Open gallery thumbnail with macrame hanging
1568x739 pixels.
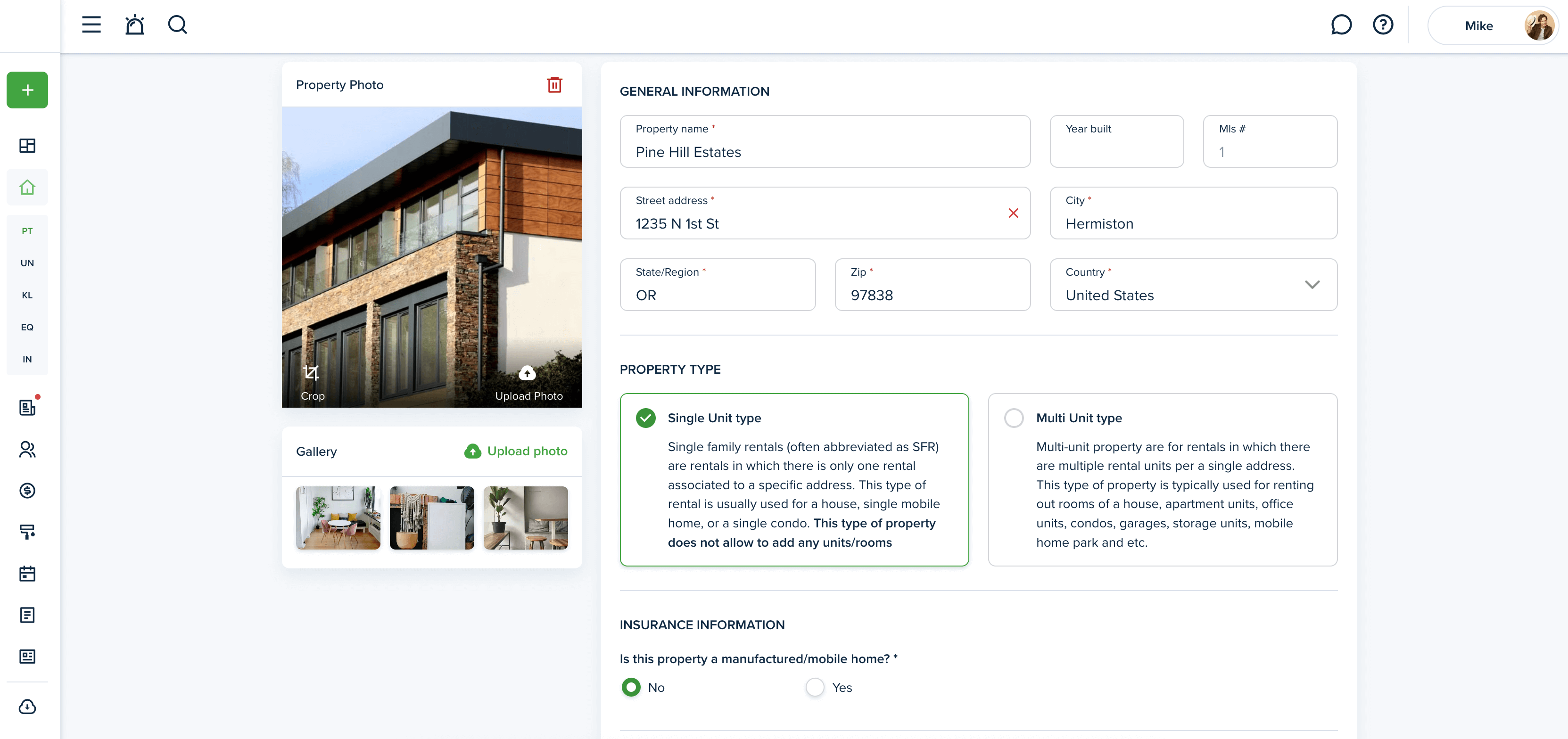pyautogui.click(x=431, y=518)
